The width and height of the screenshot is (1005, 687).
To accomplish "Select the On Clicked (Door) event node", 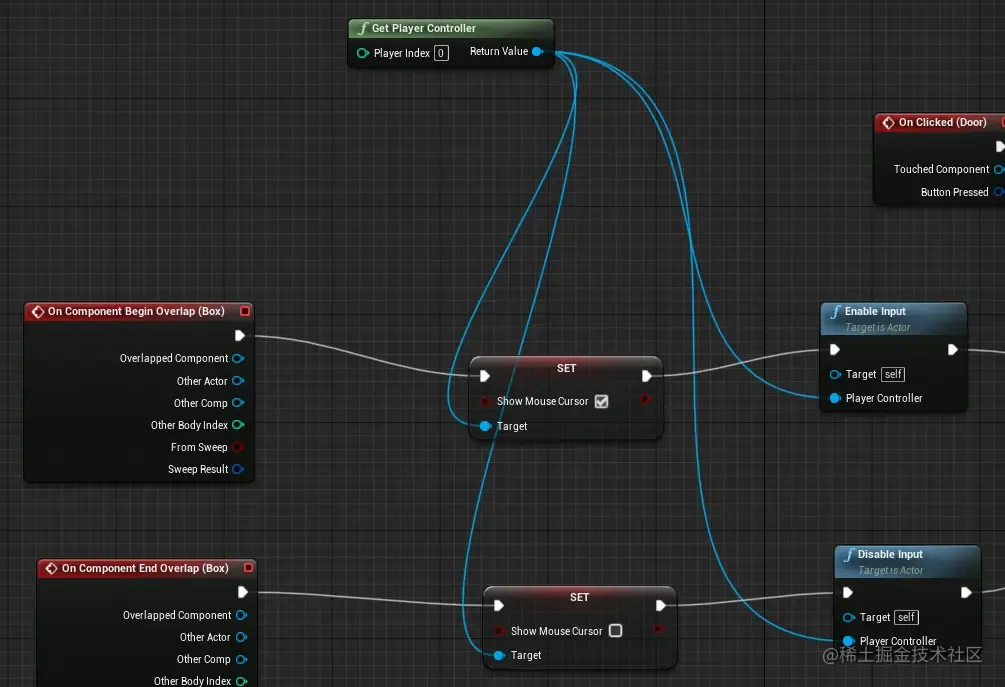I will tap(940, 122).
